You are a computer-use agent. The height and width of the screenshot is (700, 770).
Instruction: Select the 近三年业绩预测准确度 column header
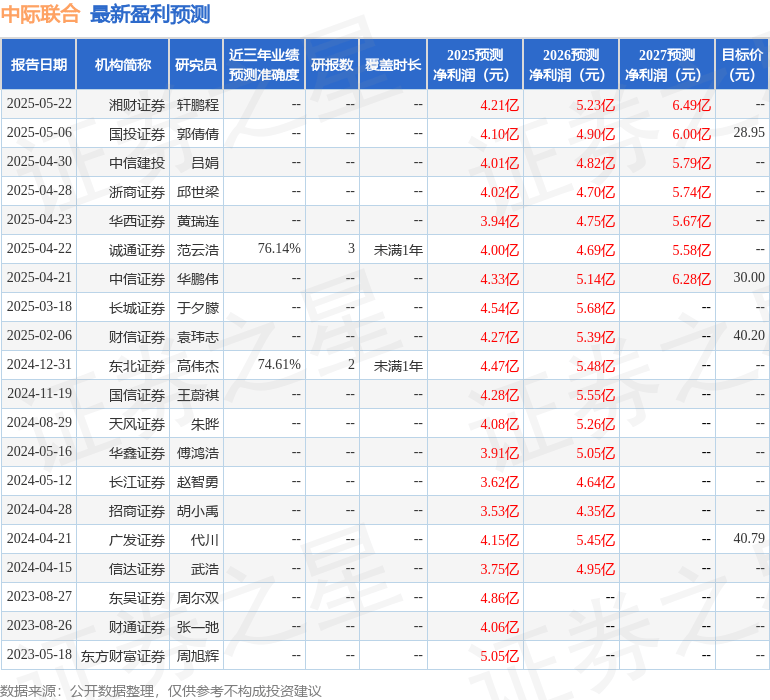coord(264,65)
